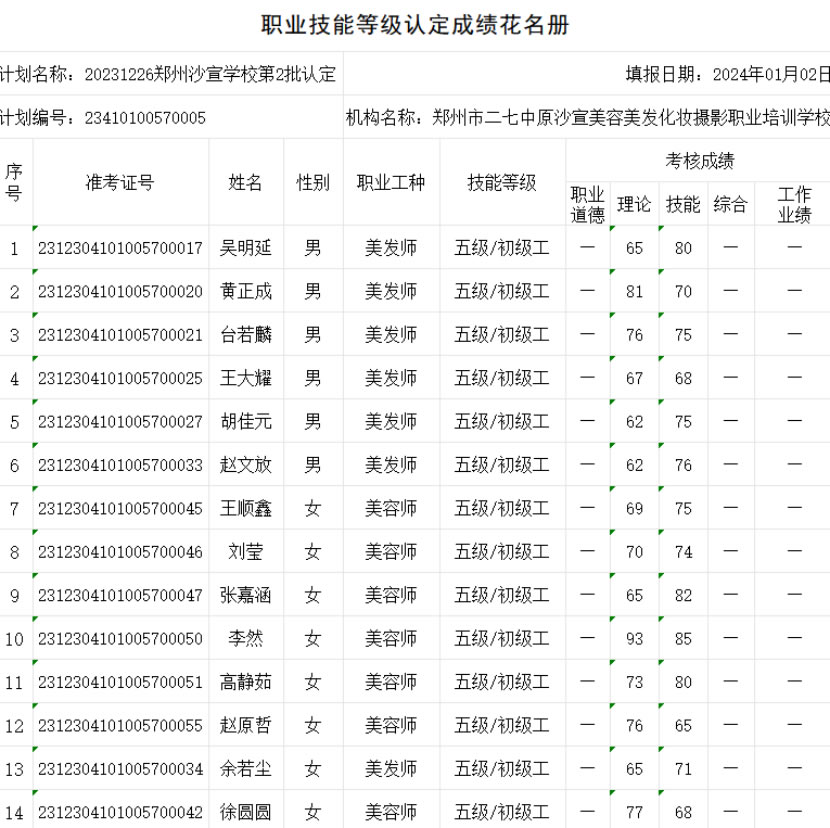Click the title 职业技能等级认定成绩花名册
Screen dimensions: 830x828
415,26
